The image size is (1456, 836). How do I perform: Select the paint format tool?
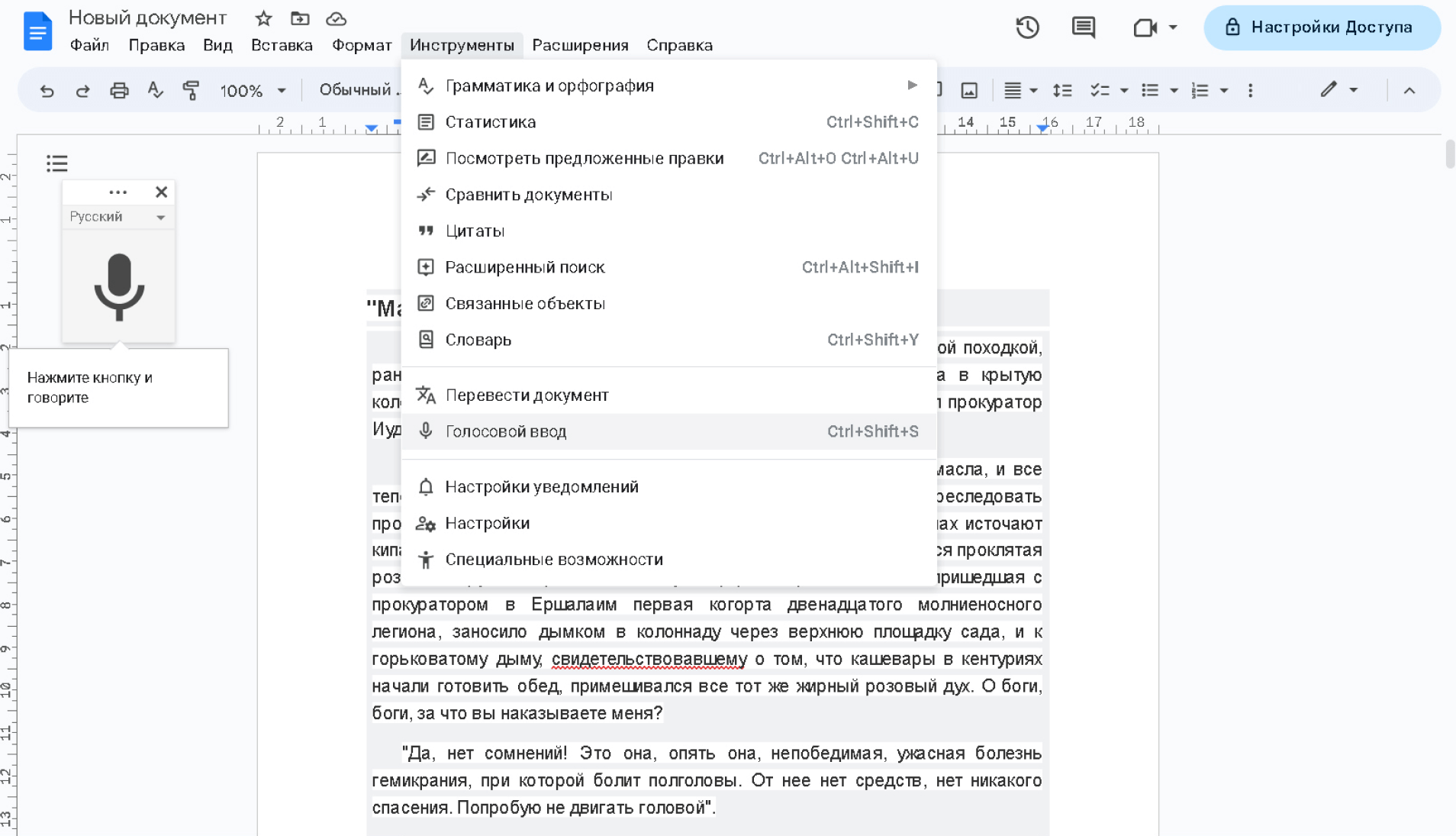[191, 91]
